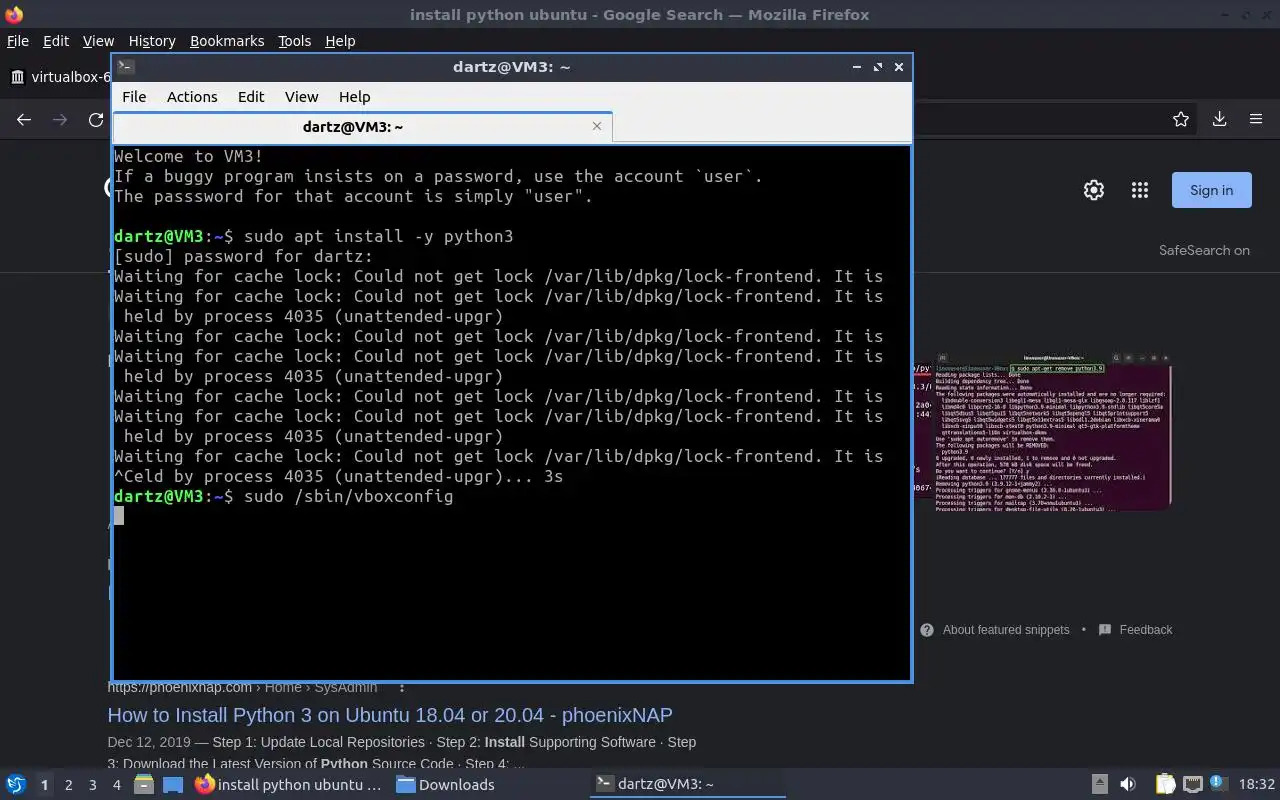Go back in Firefox

[24, 119]
